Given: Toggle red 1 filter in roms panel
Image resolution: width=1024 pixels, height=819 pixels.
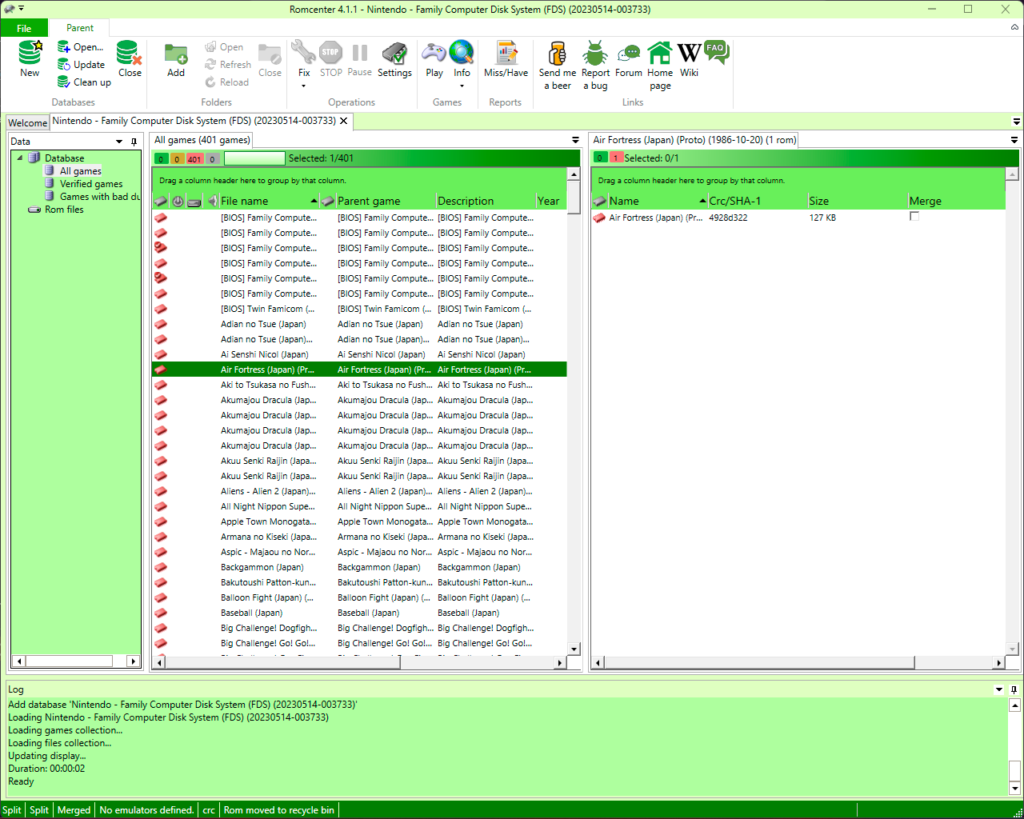Looking at the screenshot, I should click(615, 158).
